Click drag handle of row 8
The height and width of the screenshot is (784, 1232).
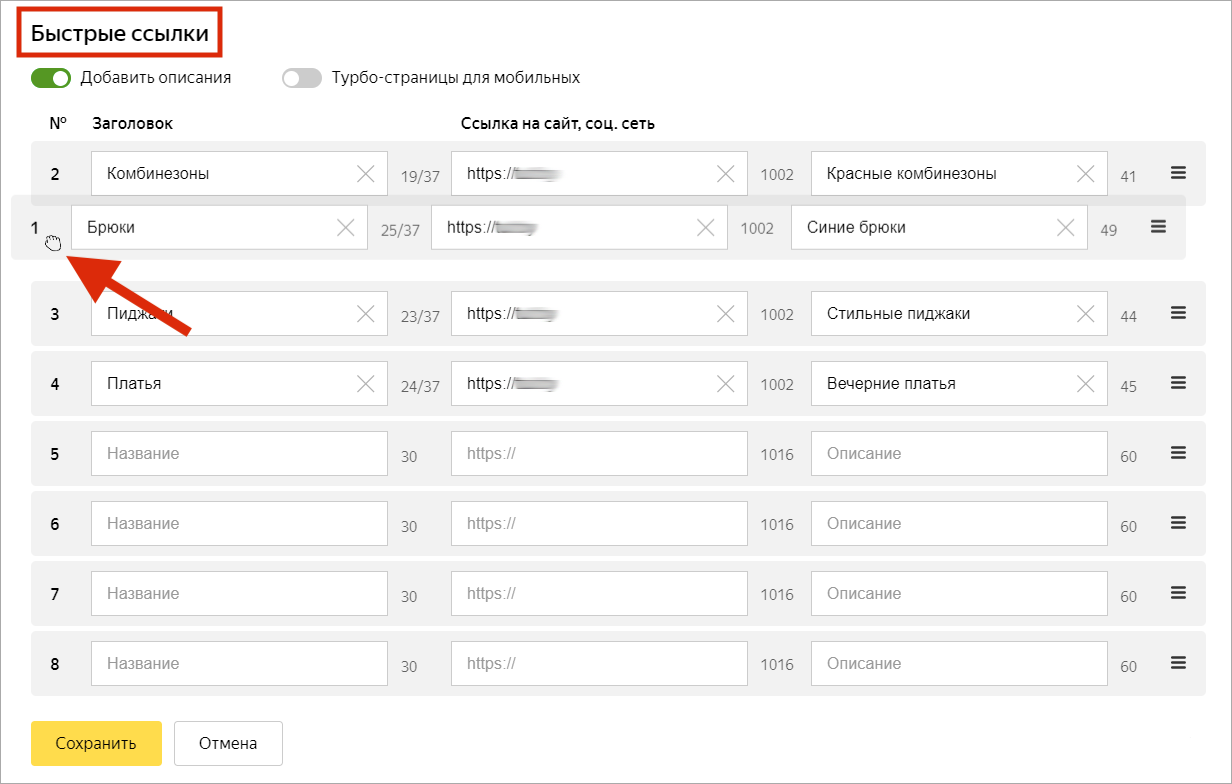(x=1178, y=663)
